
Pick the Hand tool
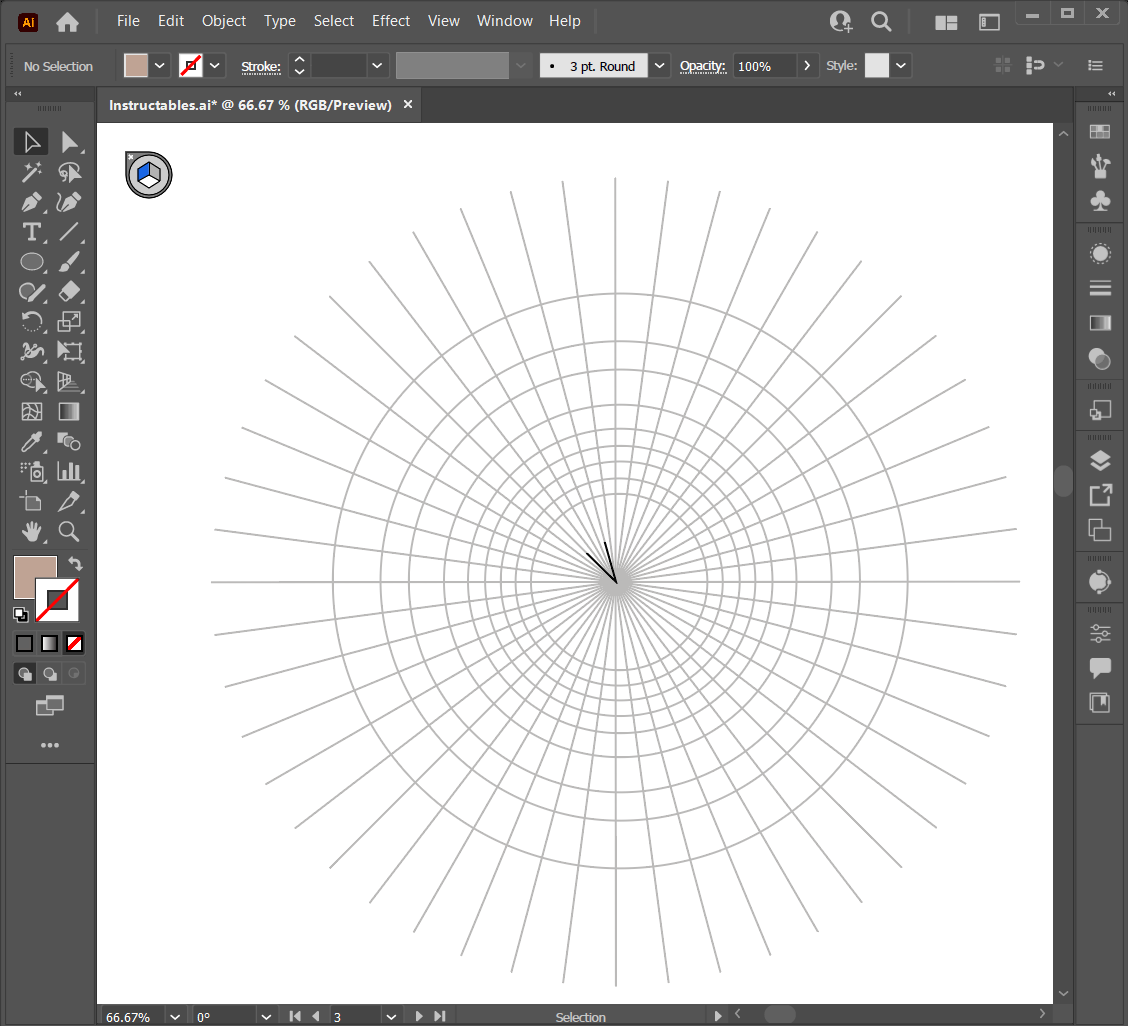pyautogui.click(x=32, y=531)
